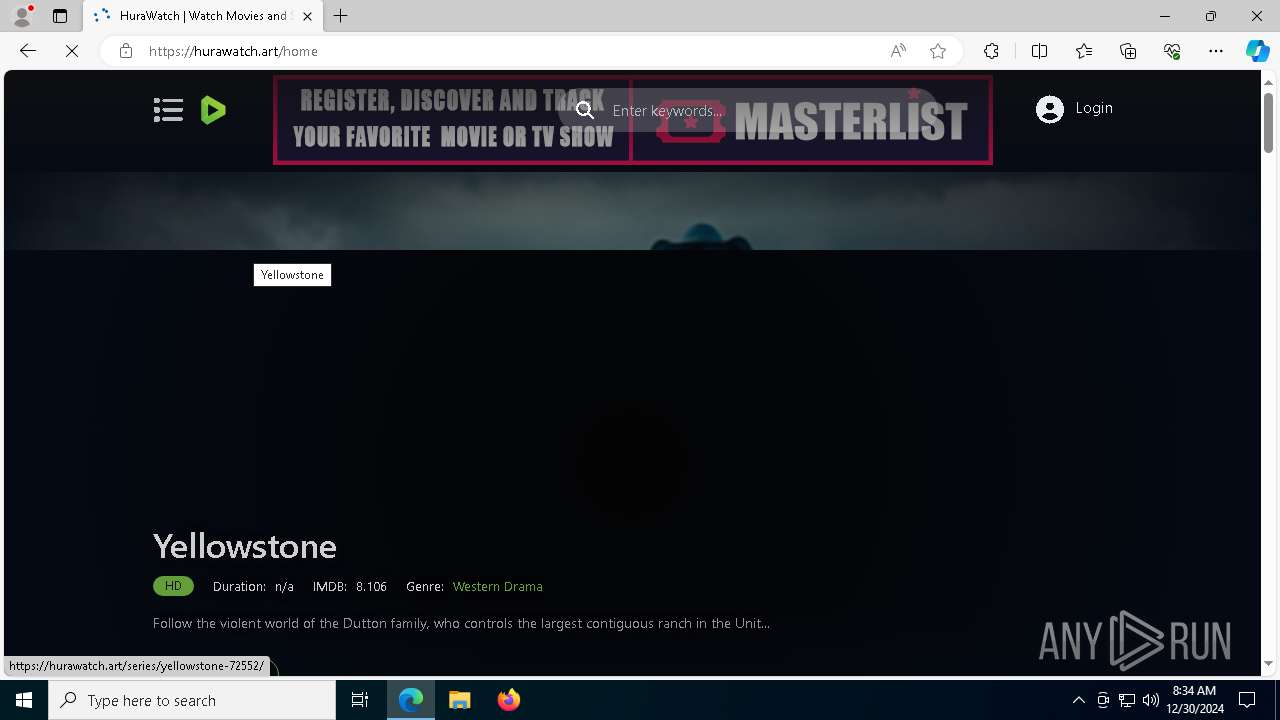Click the IMDB 8.106 rating text
1280x720 pixels.
[x=349, y=587]
